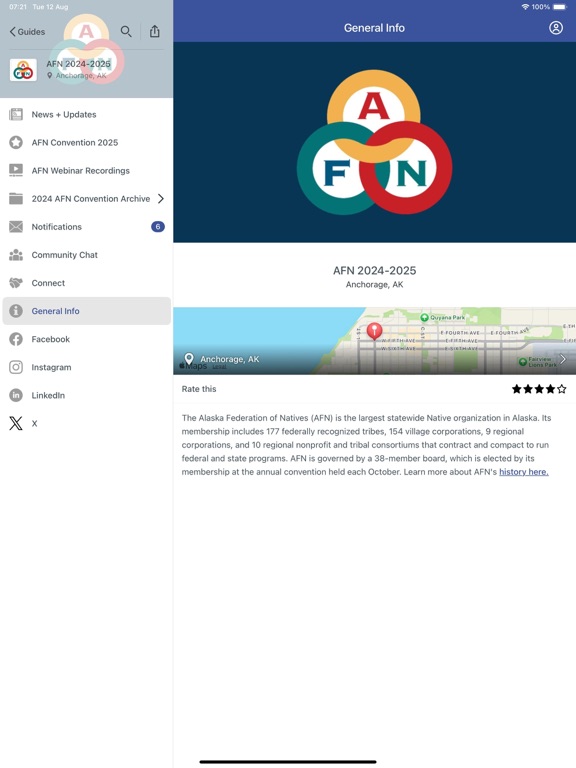
Task: Expand the map with right chevron
Action: pyautogui.click(x=562, y=360)
